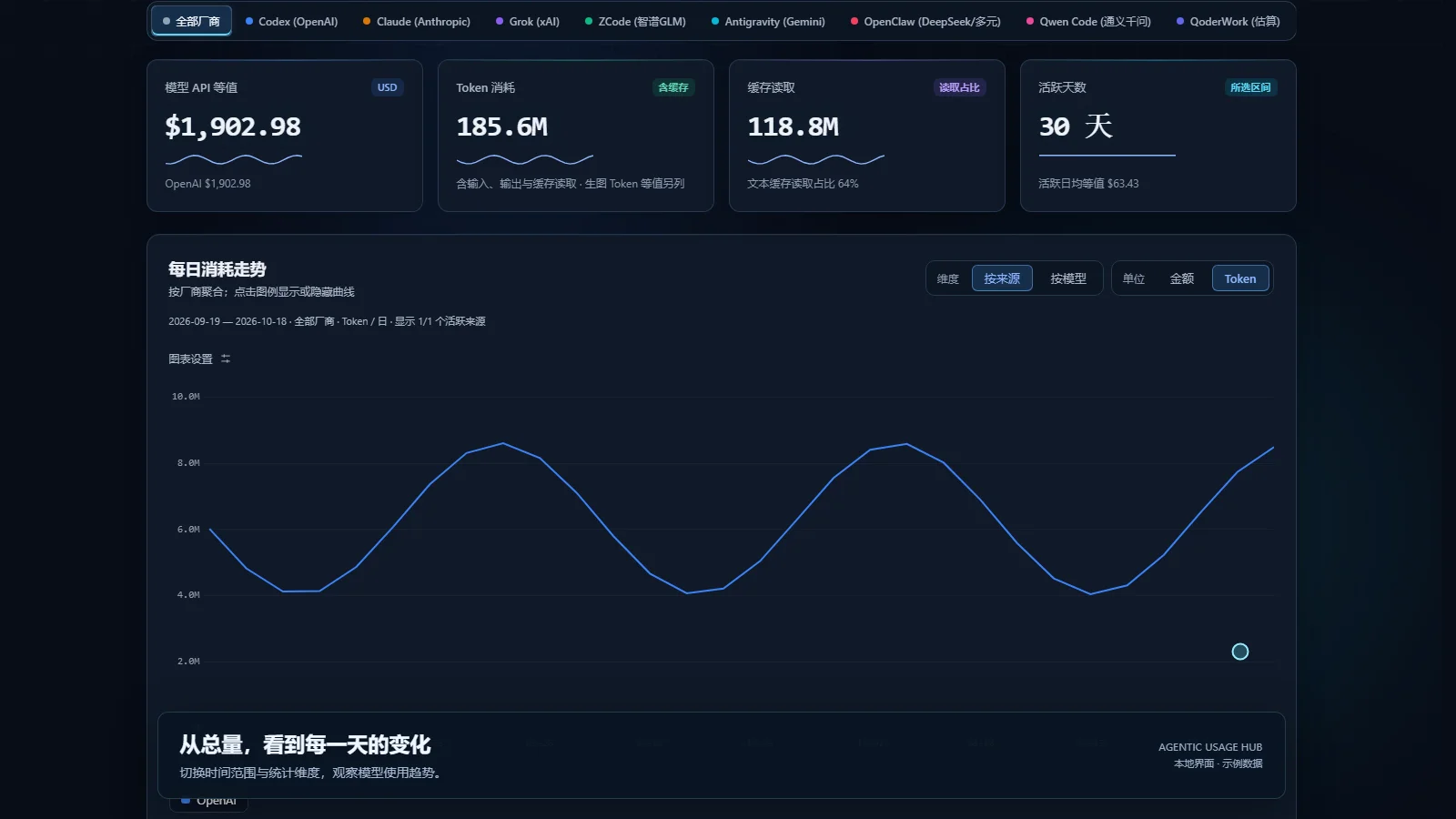Click the date range 2026-09-19 — 2026-10-18 text
This screenshot has width=1456, height=819.
point(227,321)
